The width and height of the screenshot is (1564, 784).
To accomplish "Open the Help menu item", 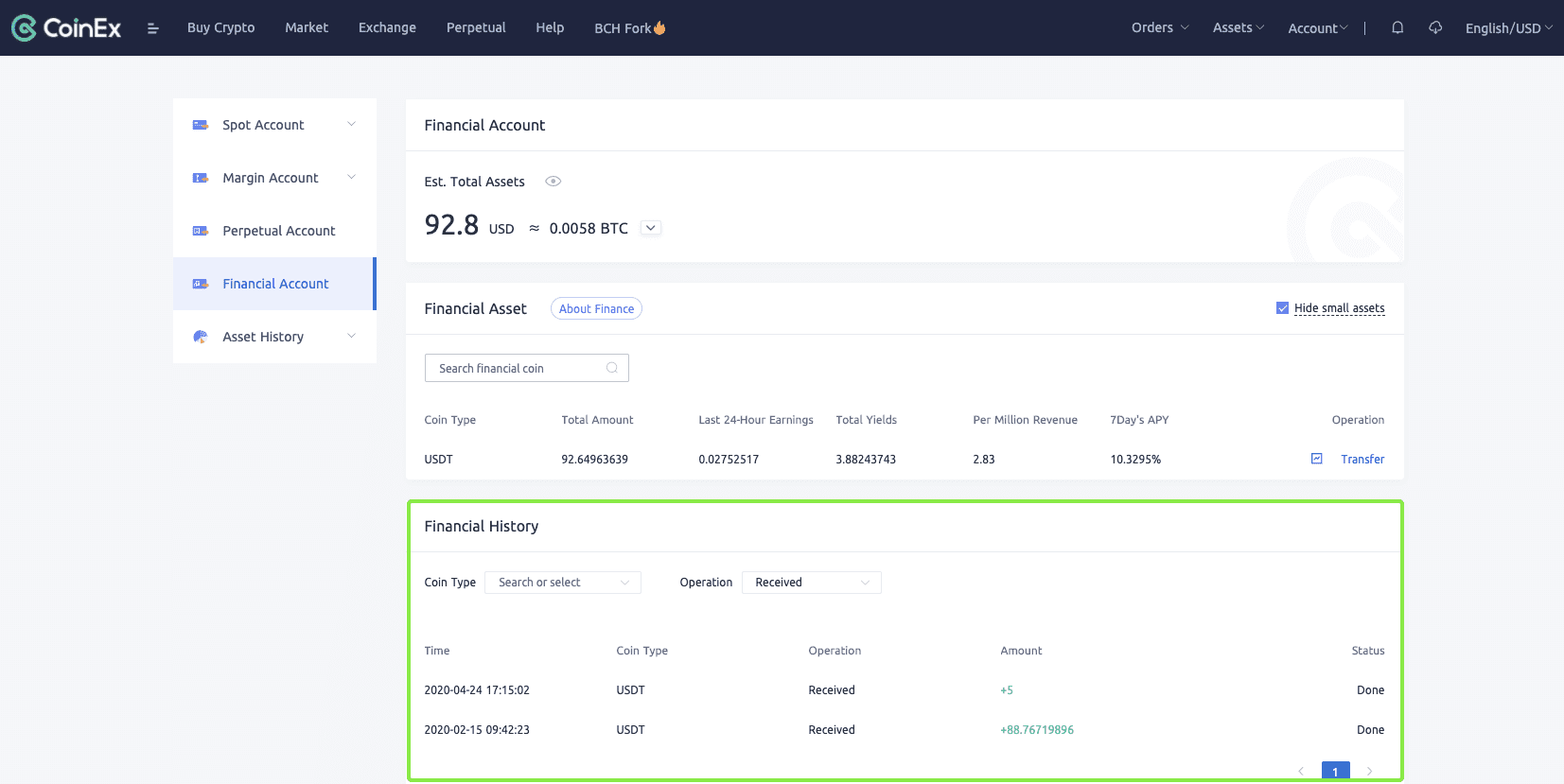I will [550, 27].
